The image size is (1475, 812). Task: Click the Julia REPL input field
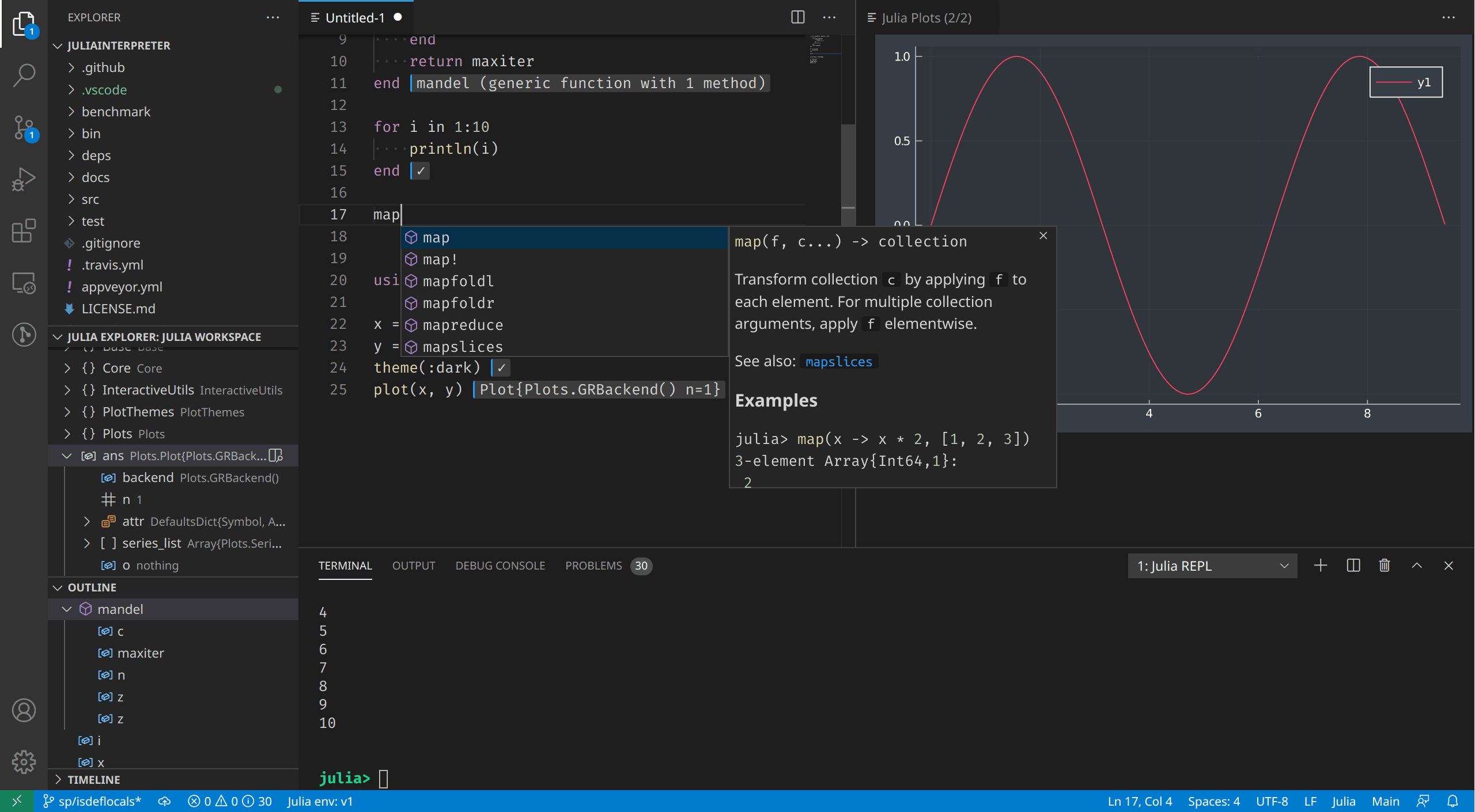pyautogui.click(x=383, y=777)
